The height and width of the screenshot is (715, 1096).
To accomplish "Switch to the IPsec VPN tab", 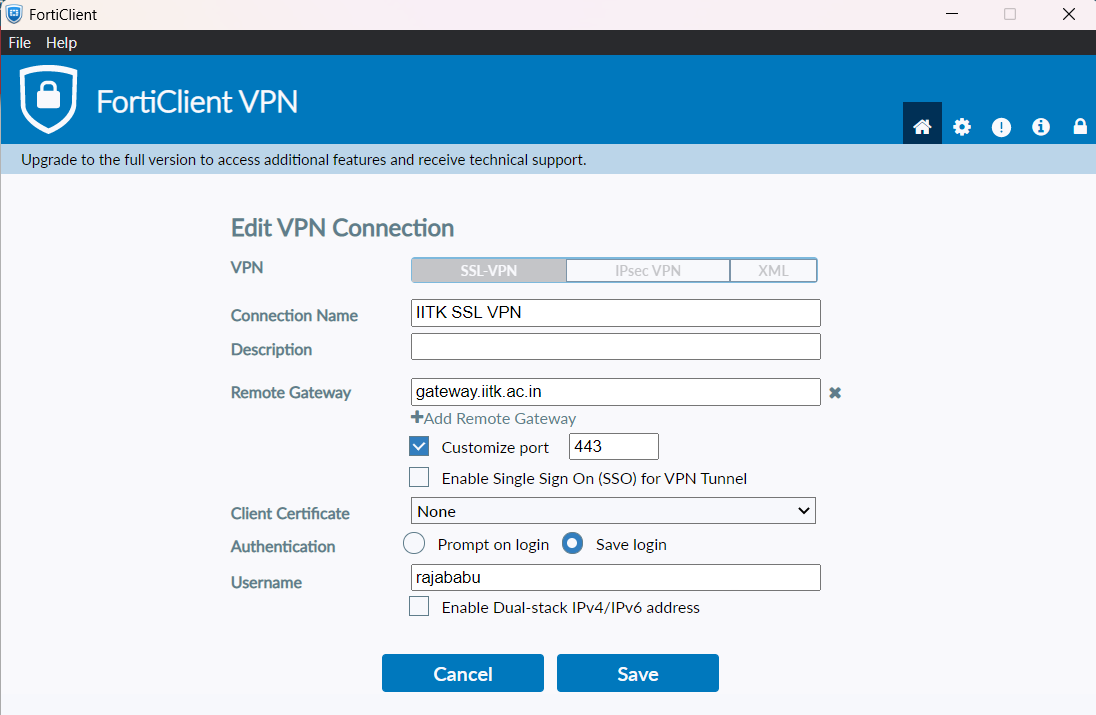I will [648, 270].
